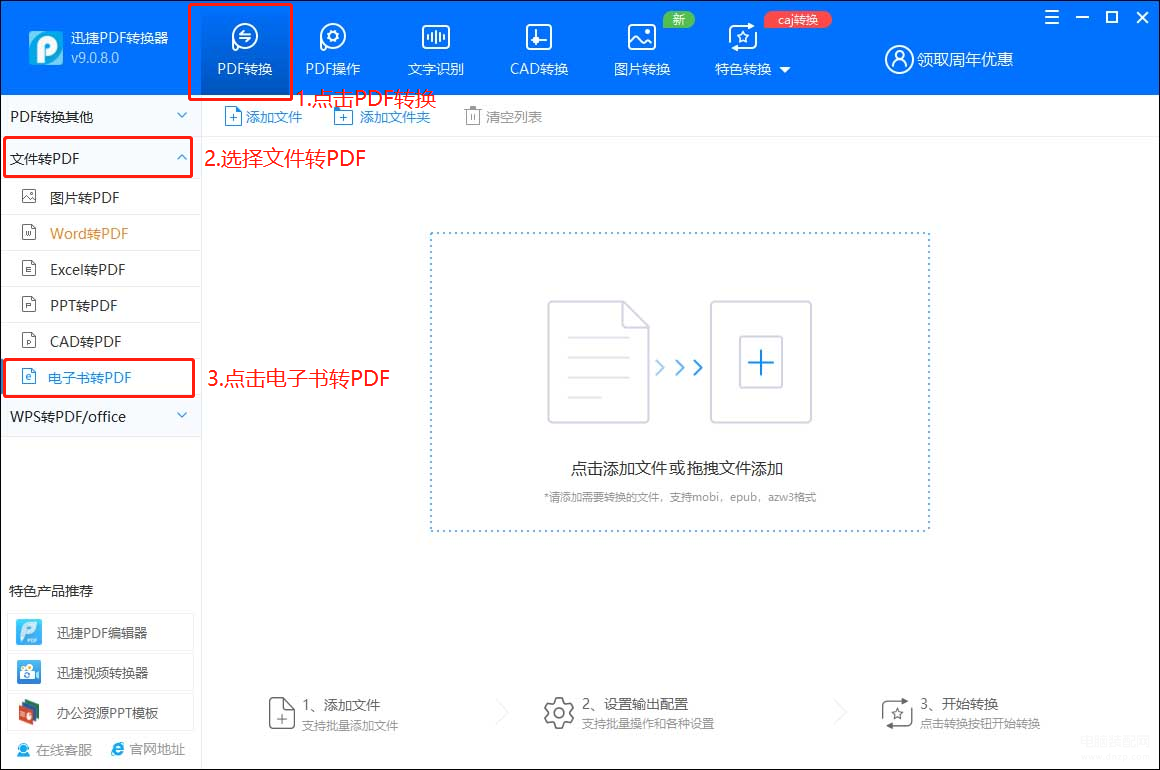The height and width of the screenshot is (770, 1160).
Task: Click the 支持批量添加文件 hint text
Action: pos(350,726)
